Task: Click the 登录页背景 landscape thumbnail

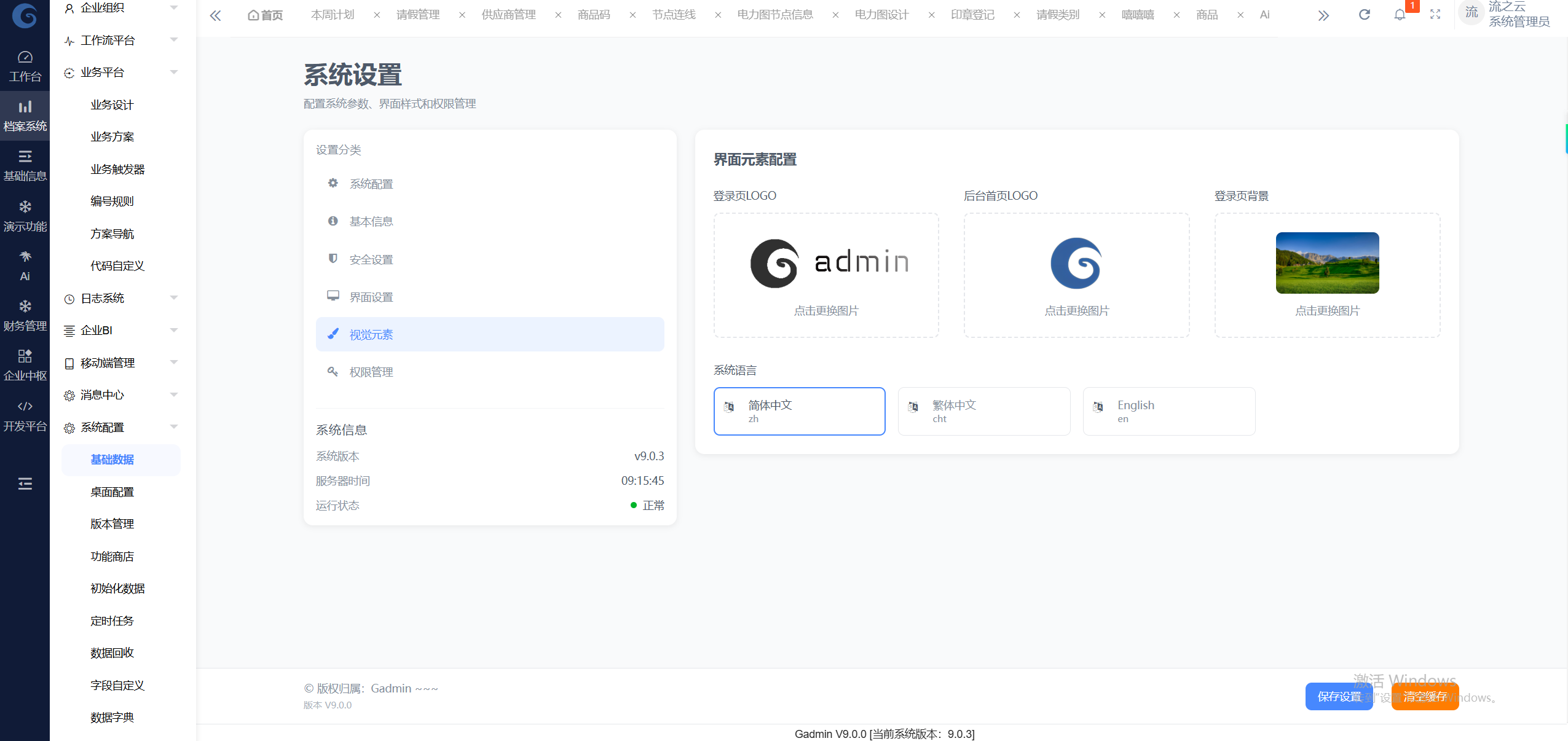Action: pos(1327,263)
